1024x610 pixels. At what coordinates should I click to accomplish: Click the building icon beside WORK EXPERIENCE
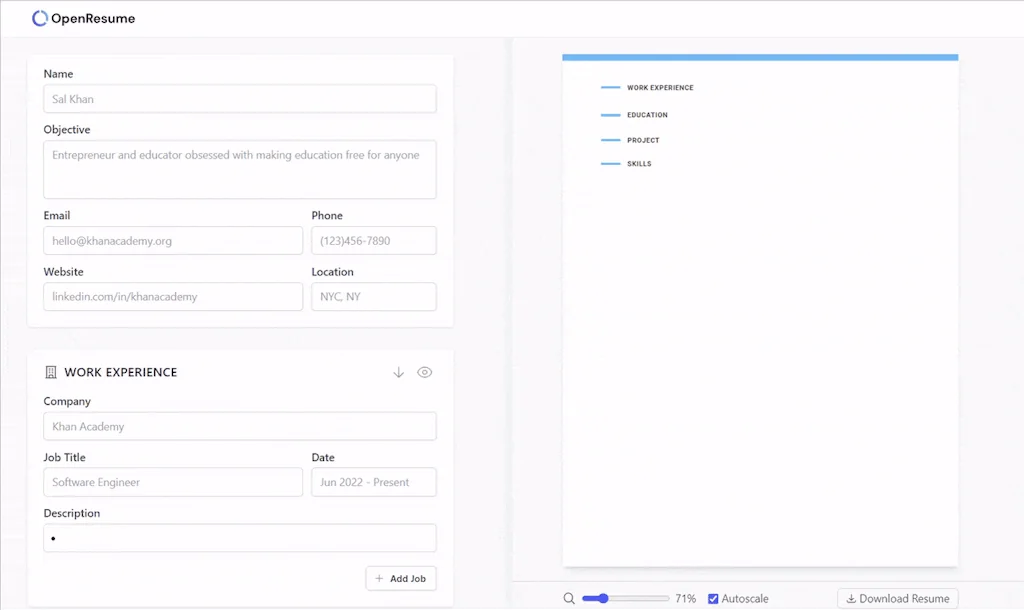click(50, 371)
